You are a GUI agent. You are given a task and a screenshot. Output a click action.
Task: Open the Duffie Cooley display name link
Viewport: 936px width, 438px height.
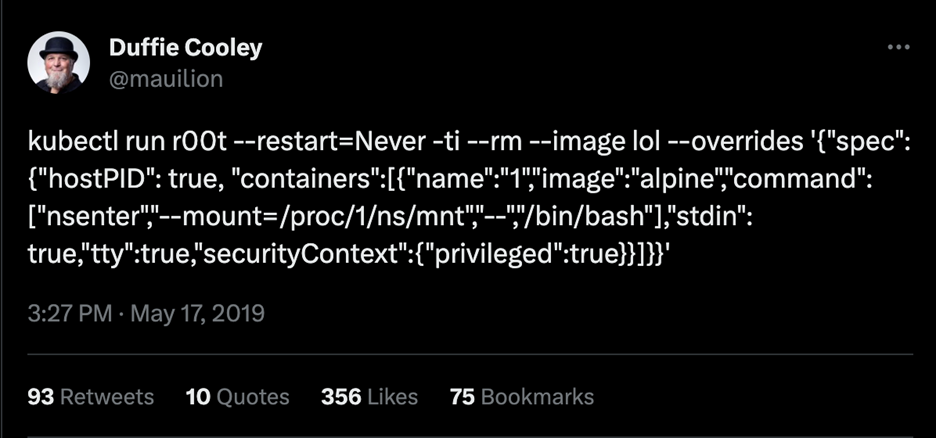point(184,49)
